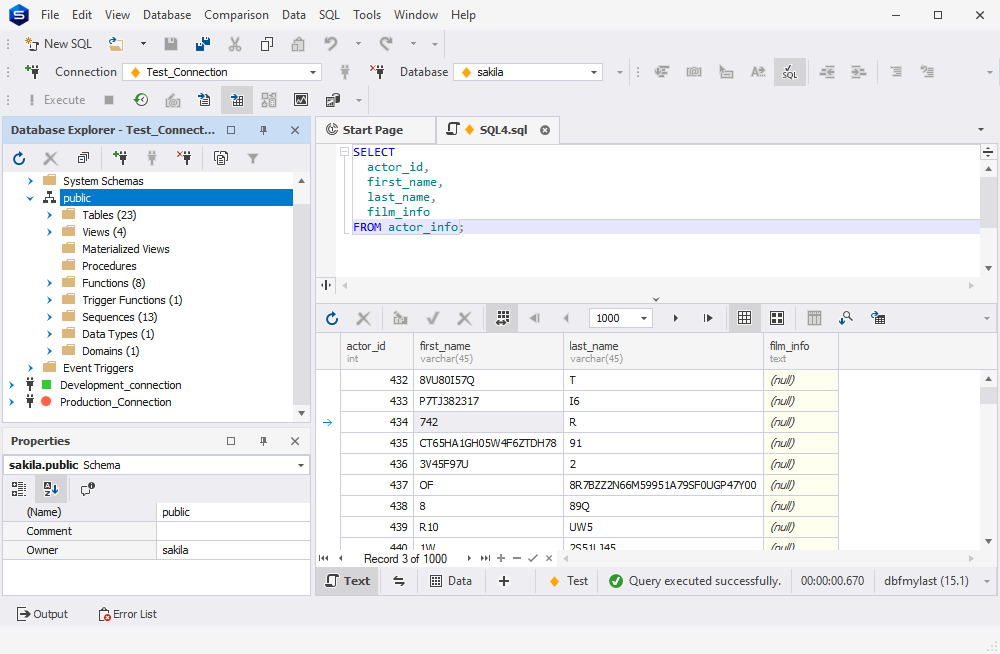
Task: Click the swap views arrows icon
Action: [399, 581]
